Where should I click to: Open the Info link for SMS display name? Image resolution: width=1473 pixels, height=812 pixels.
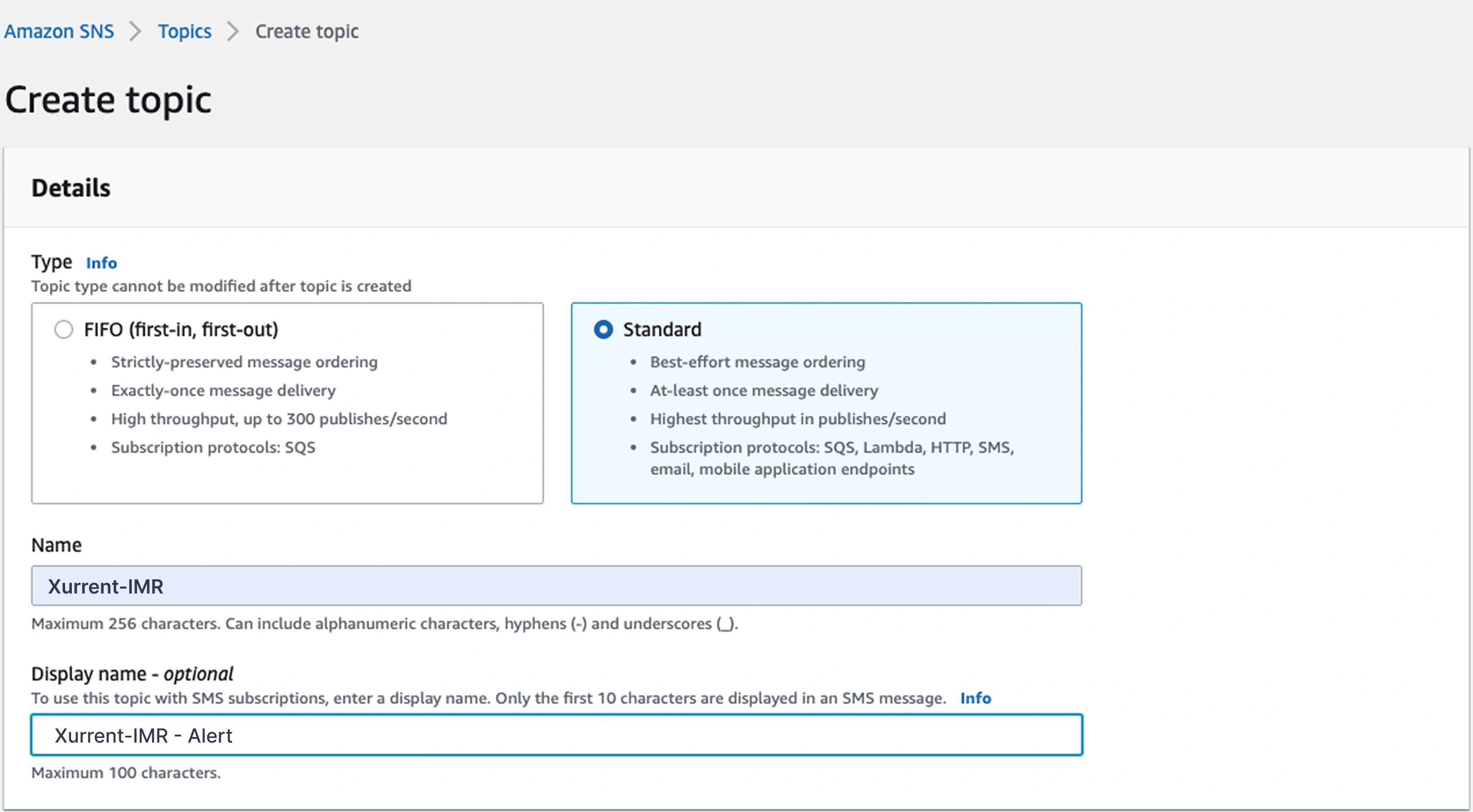point(975,698)
